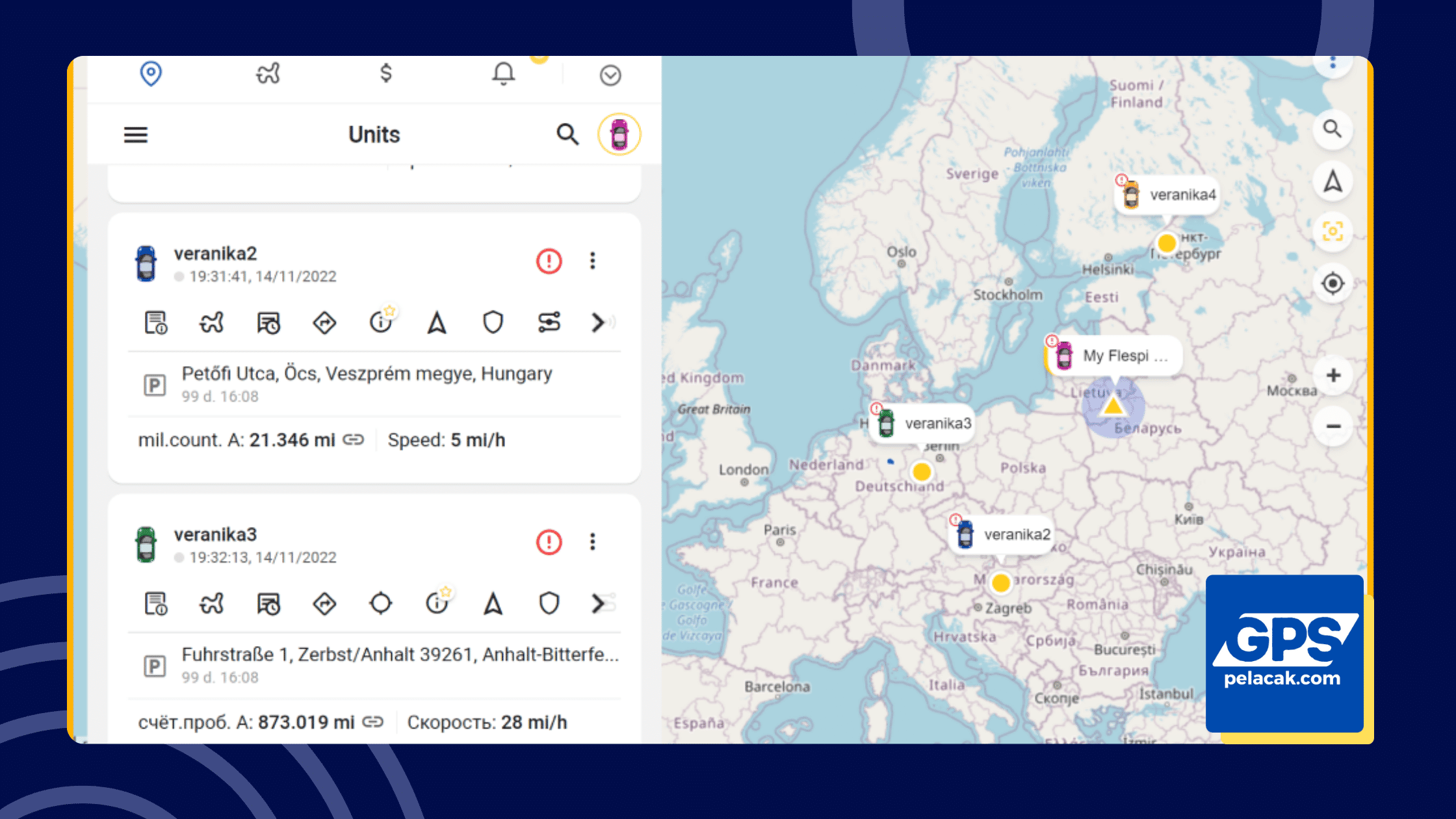Click veranika3 crosshair locate icon
The height and width of the screenshot is (819, 1456).
tap(380, 603)
